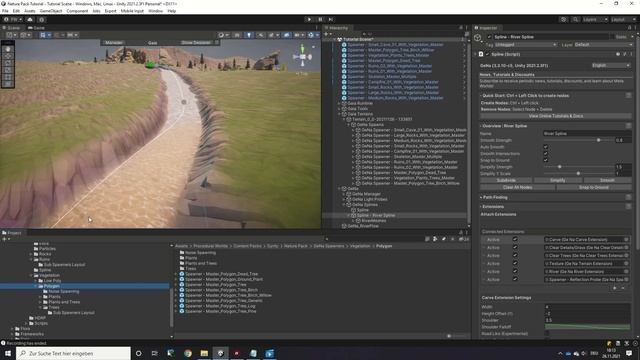Viewport: 640px width, 360px height.
Task: Collapse the Extensions section
Action: [493, 207]
